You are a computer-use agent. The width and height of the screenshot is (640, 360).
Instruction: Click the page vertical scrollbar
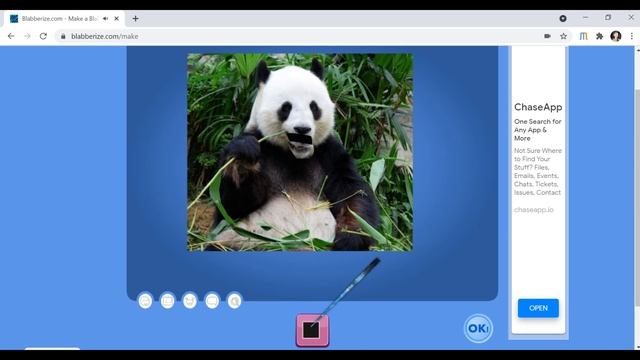(637, 198)
